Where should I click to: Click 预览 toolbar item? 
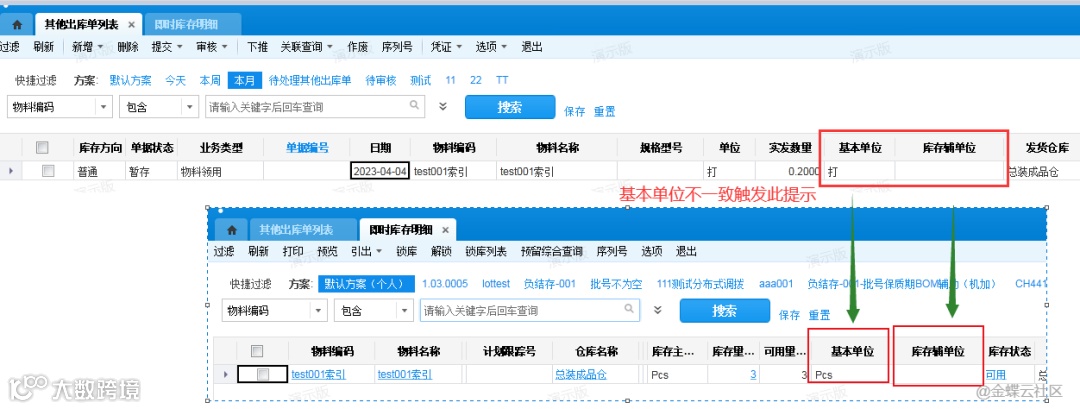[x=327, y=251]
